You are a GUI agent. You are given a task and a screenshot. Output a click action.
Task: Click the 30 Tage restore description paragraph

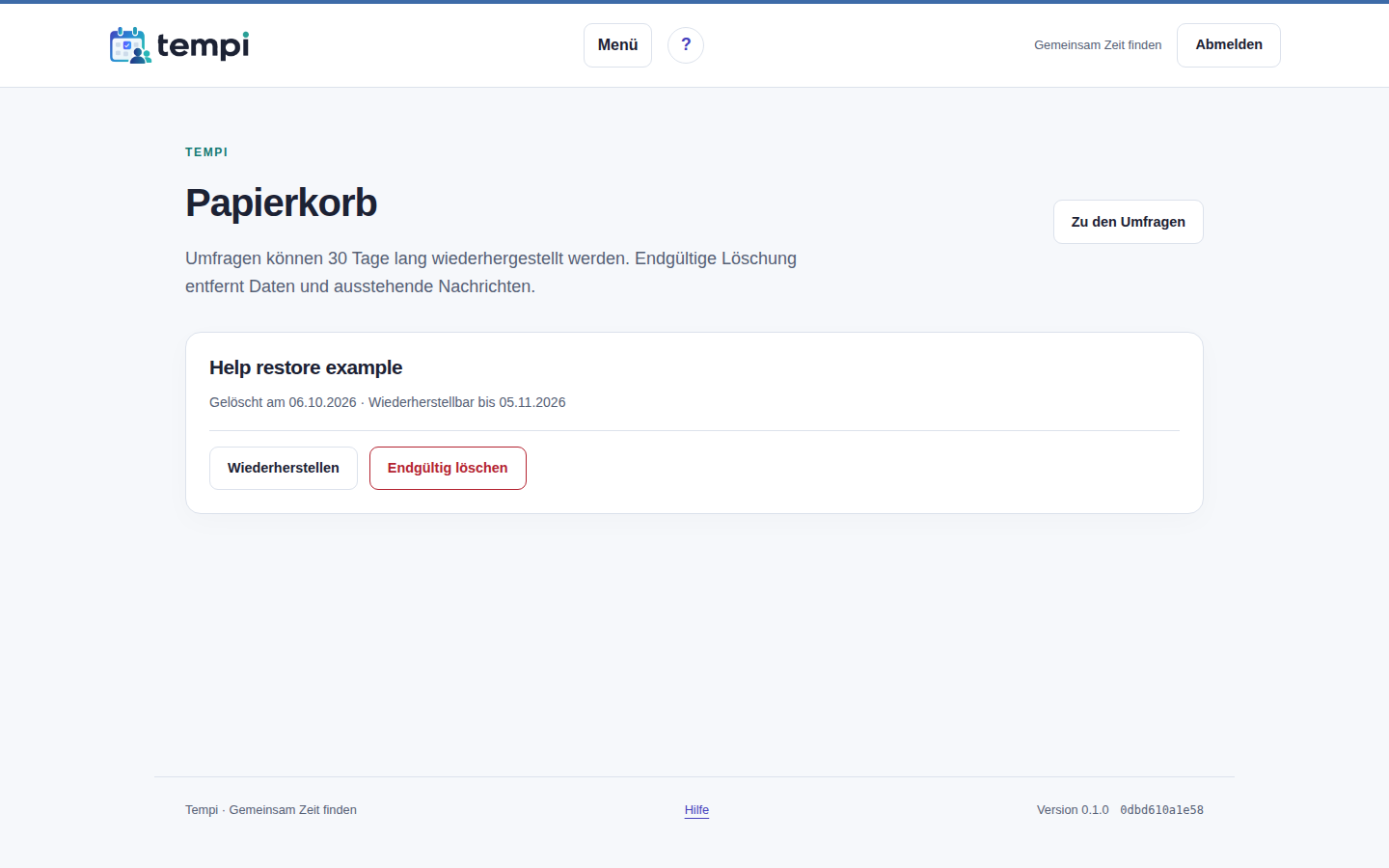(491, 272)
